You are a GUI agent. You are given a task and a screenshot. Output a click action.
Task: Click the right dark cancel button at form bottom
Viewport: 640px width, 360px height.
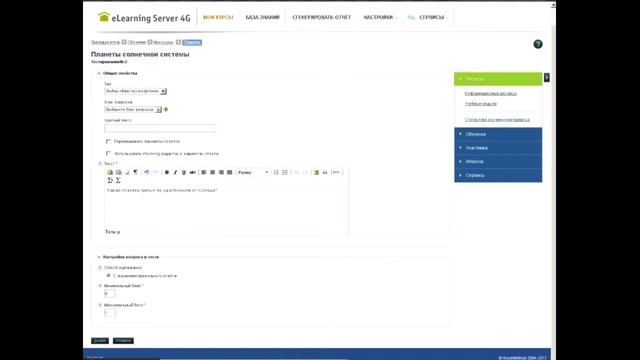tap(123, 340)
